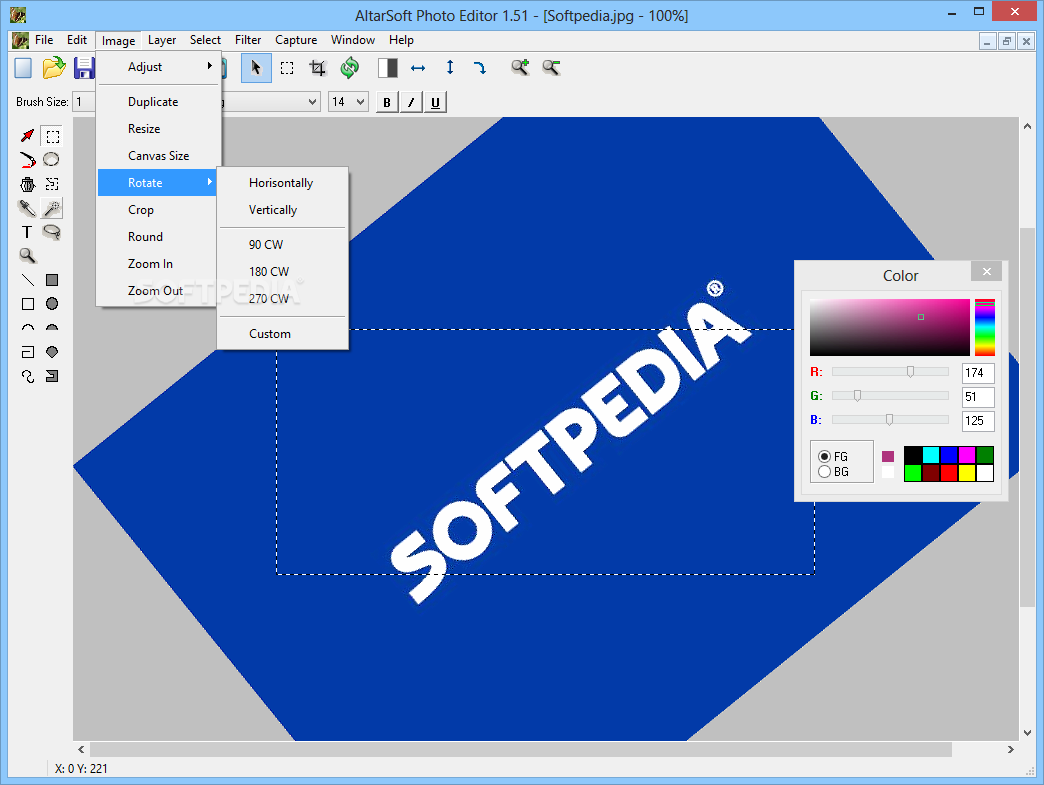Open the Filter menu
This screenshot has width=1044, height=785.
point(248,40)
